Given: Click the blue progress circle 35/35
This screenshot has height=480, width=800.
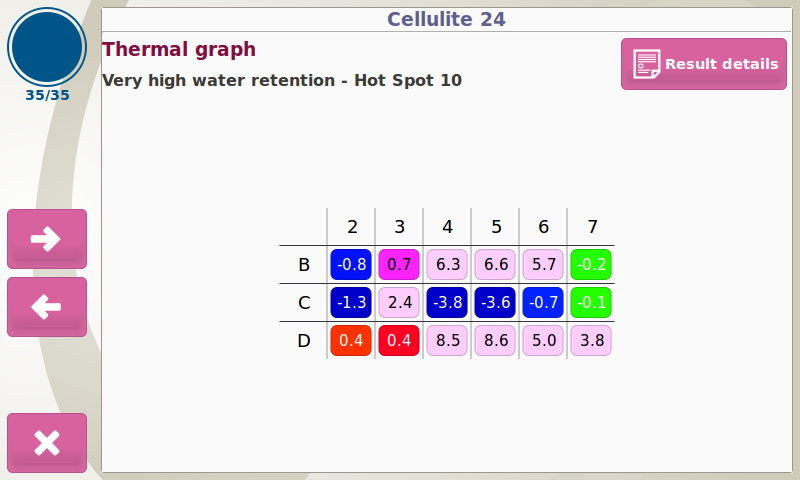Looking at the screenshot, I should pos(47,46).
